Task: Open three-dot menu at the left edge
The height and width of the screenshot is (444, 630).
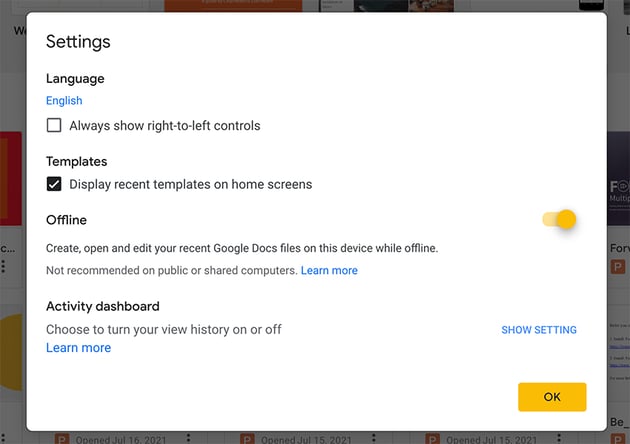Action: click(x=4, y=267)
